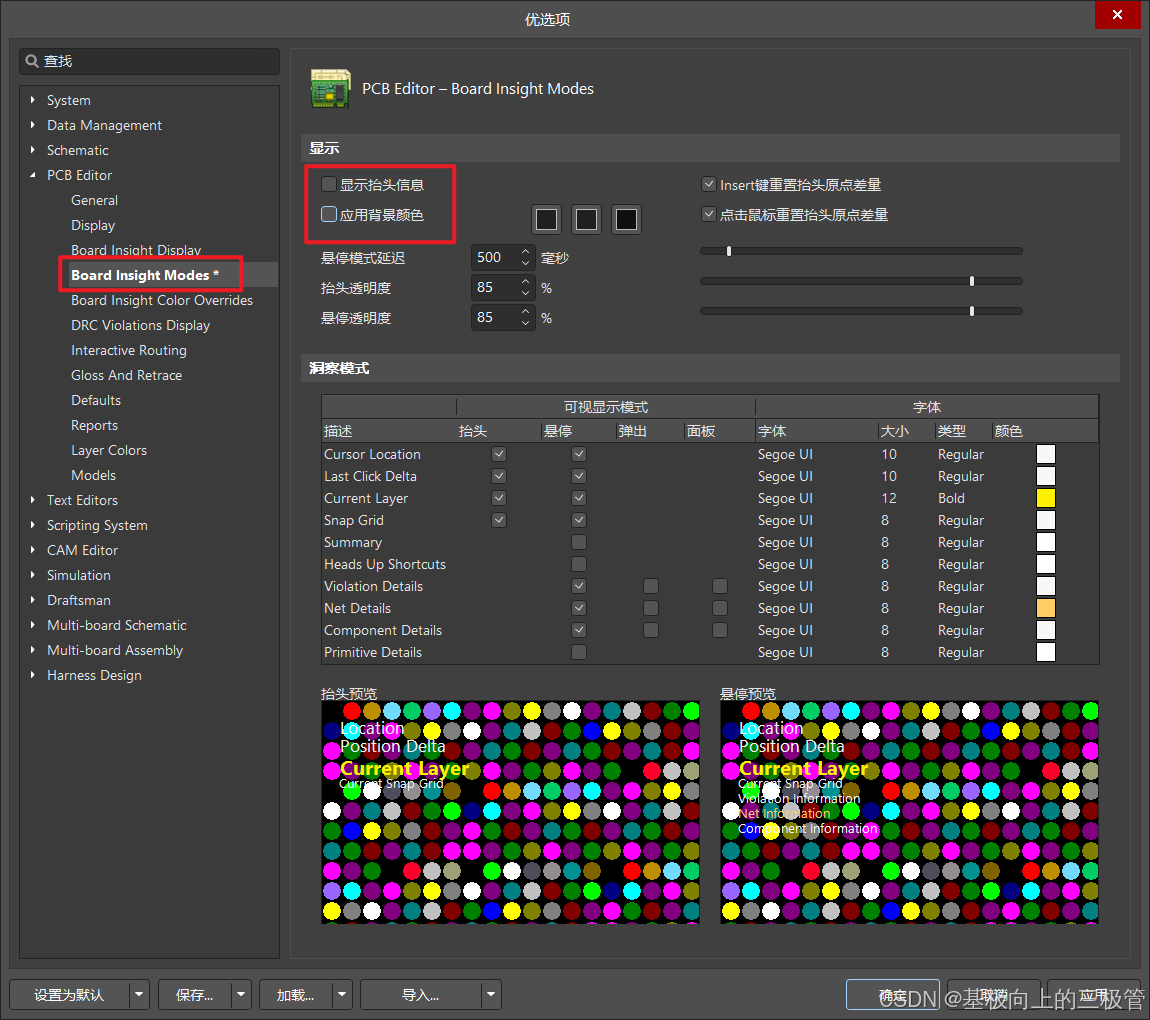Click the 抬头预览 preview image

click(510, 812)
